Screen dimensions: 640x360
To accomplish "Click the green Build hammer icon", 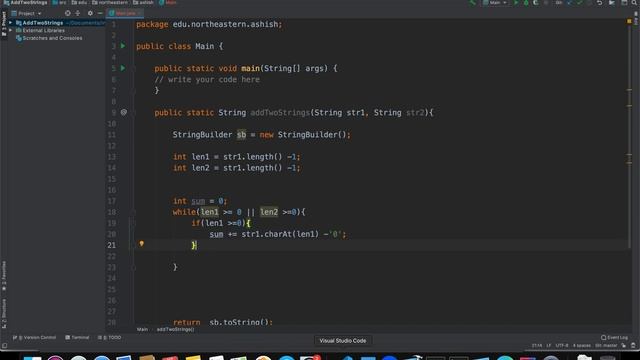I will point(472,3).
